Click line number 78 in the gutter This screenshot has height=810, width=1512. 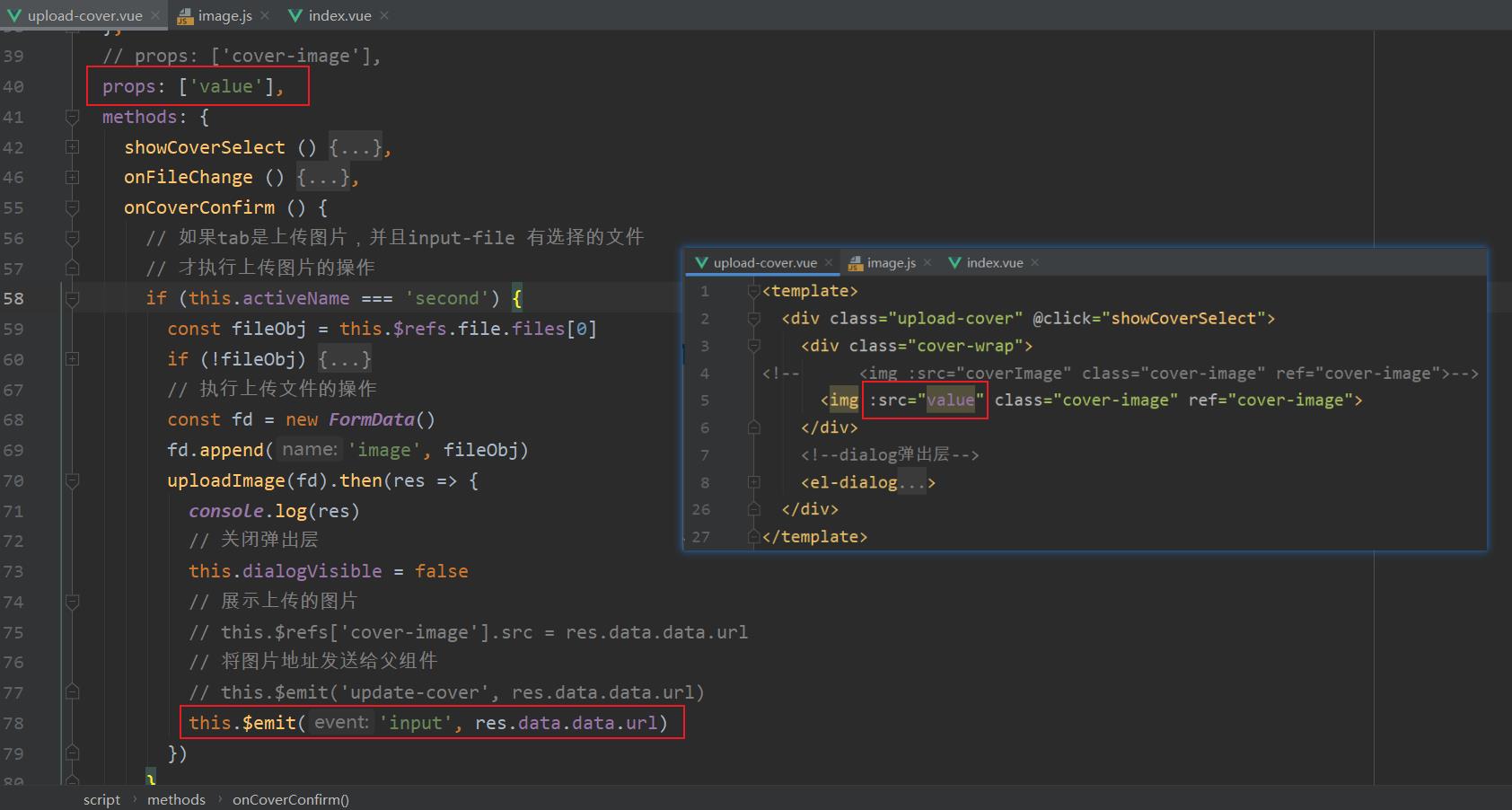click(13, 723)
